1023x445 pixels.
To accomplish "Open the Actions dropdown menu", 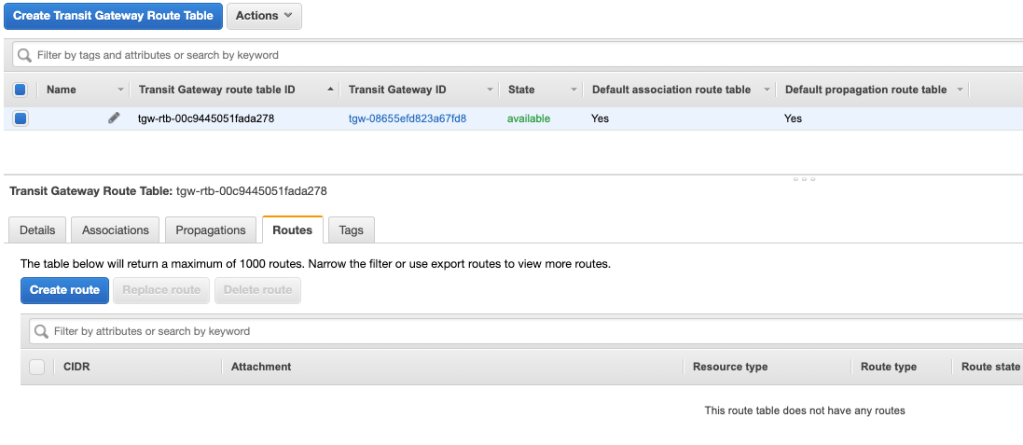I will pyautogui.click(x=264, y=15).
